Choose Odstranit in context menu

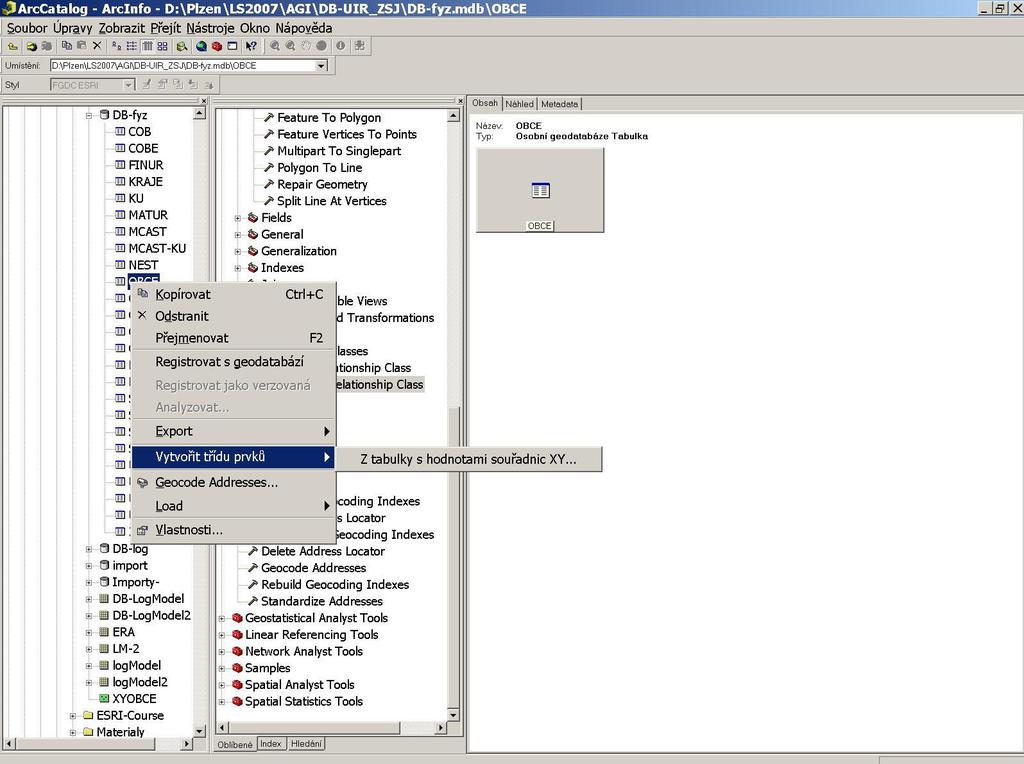(x=234, y=316)
